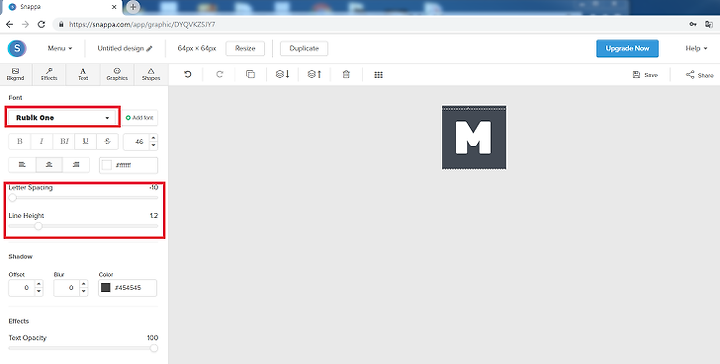
Task: Open the Effects panel tab
Action: point(49,74)
